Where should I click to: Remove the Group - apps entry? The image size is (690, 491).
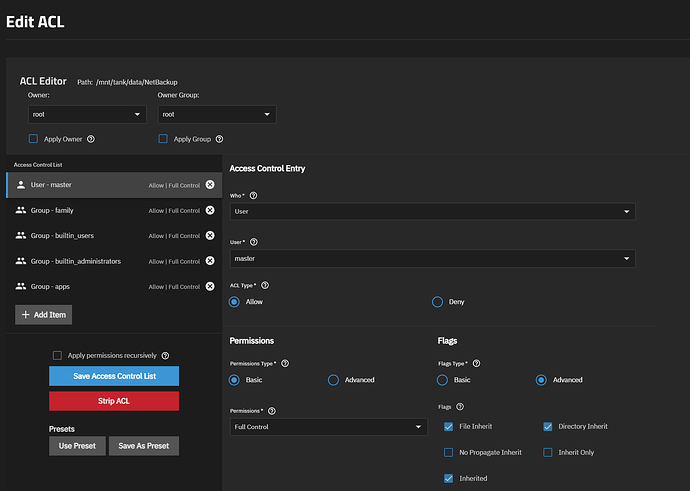click(210, 287)
